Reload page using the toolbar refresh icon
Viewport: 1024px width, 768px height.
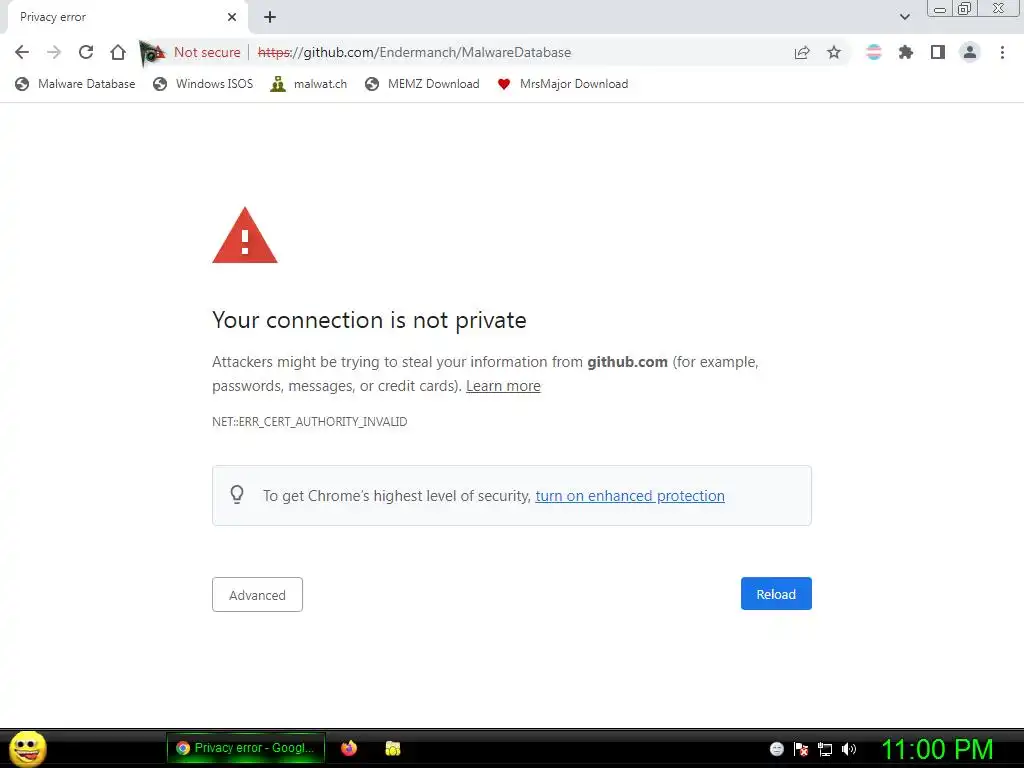pos(86,52)
